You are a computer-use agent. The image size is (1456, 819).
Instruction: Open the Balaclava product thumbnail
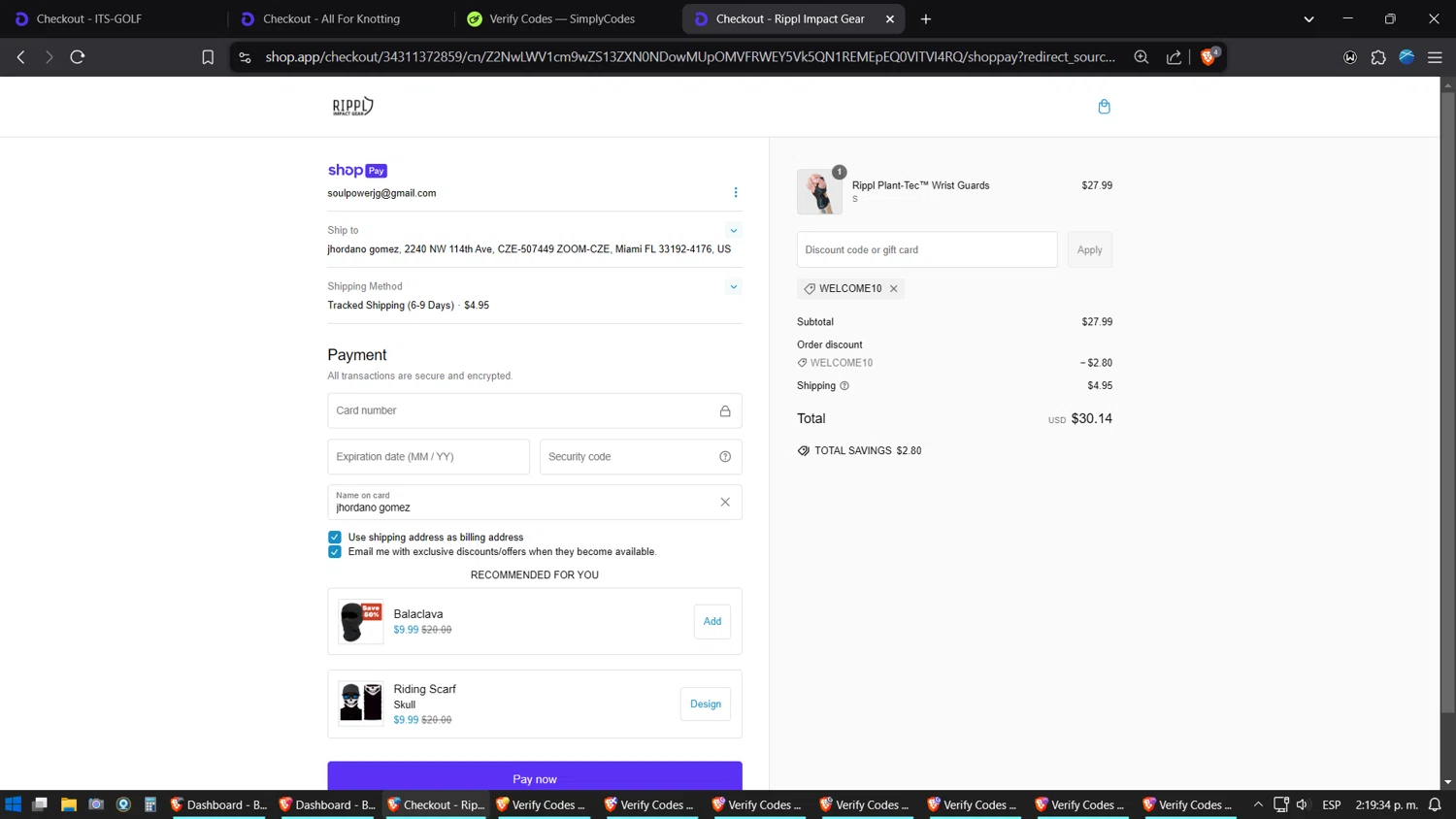(360, 622)
